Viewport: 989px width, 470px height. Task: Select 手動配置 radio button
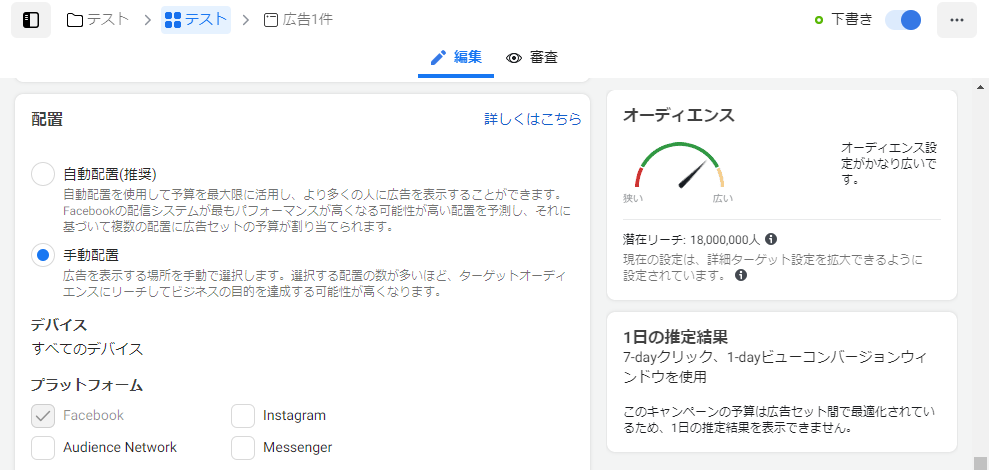(x=43, y=256)
